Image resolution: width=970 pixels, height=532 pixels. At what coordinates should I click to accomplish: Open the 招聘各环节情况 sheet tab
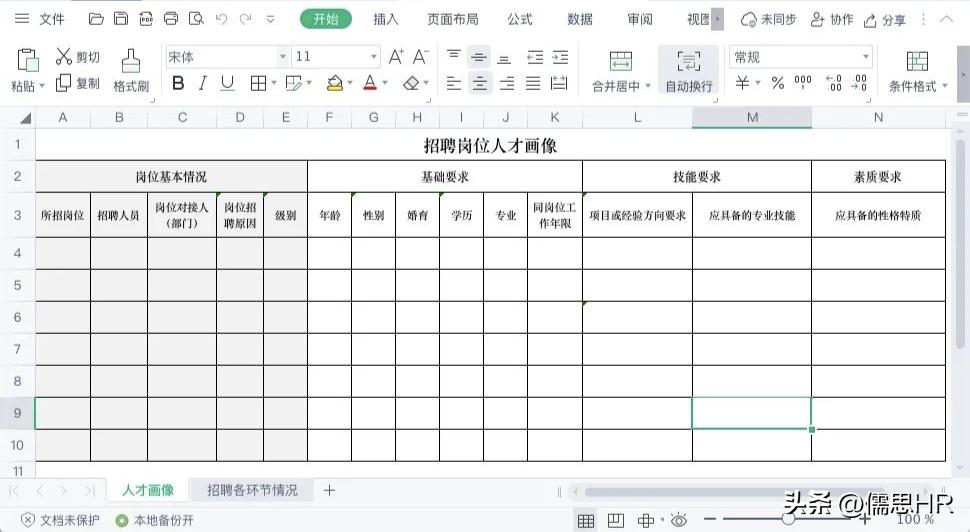252,490
